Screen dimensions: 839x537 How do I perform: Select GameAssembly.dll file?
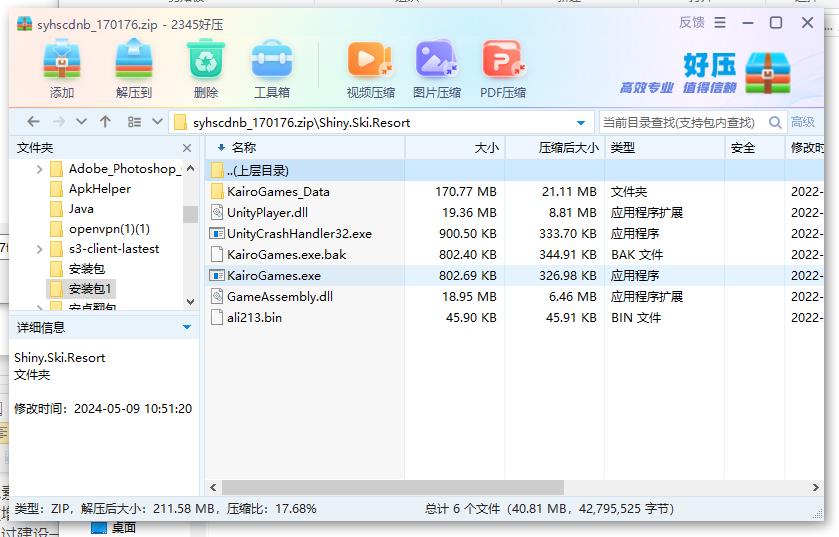coord(515,296)
